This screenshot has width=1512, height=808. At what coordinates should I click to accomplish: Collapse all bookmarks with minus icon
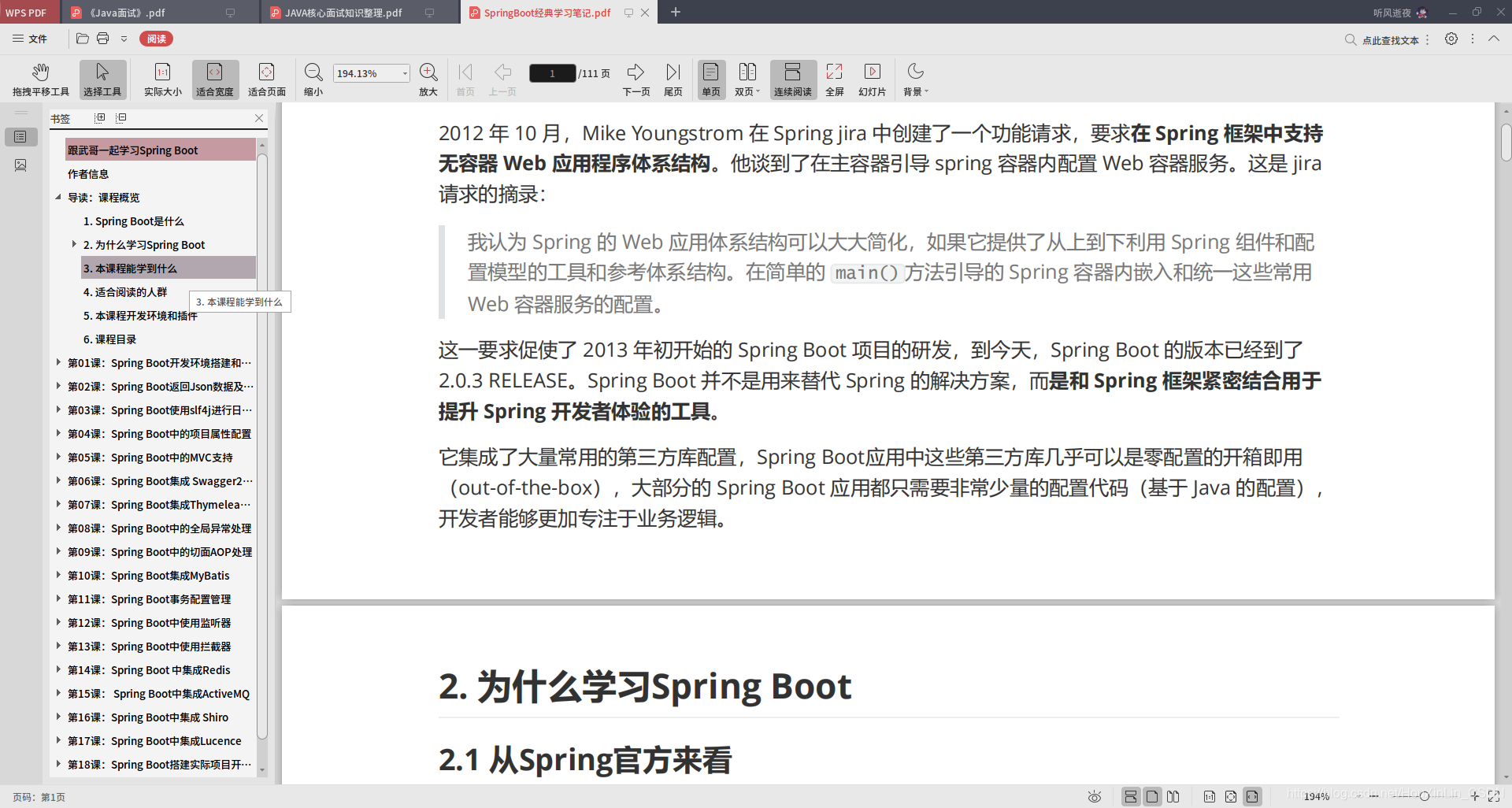[121, 117]
